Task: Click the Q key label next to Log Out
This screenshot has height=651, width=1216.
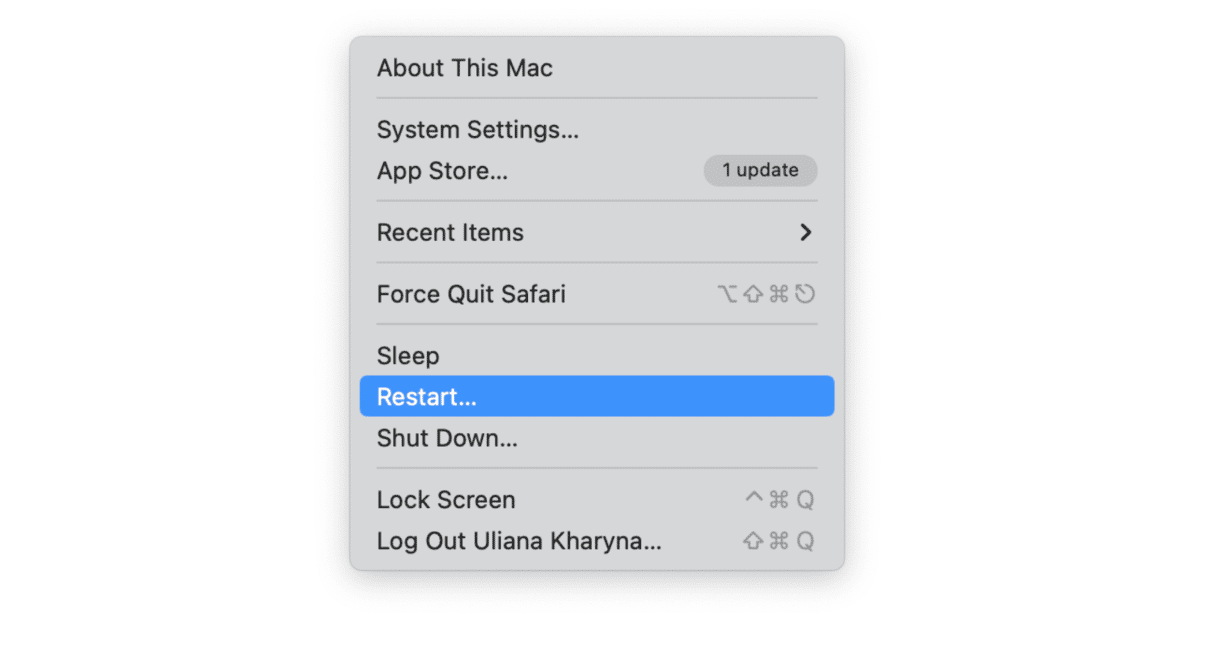Action: pos(806,541)
